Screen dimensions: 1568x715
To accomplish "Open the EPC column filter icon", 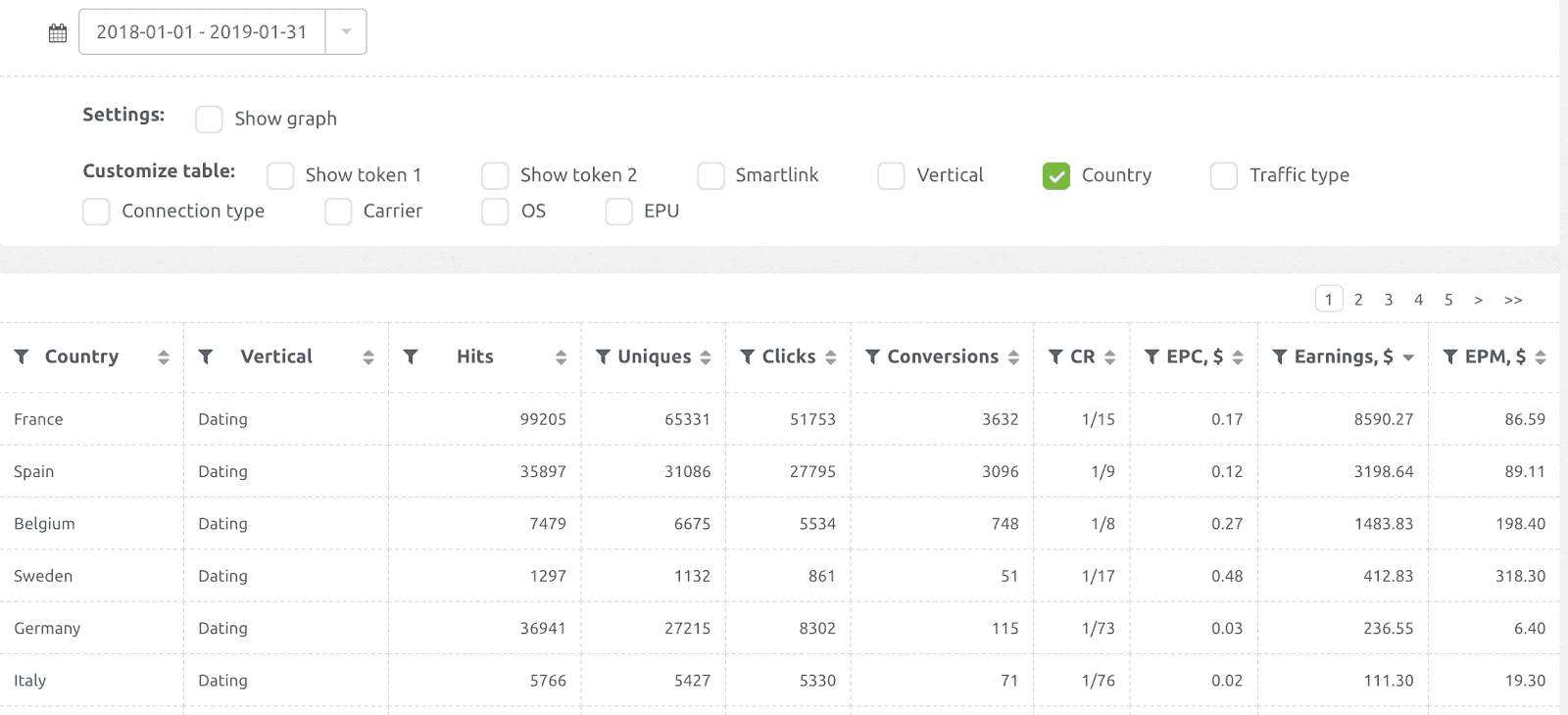I will (1152, 357).
